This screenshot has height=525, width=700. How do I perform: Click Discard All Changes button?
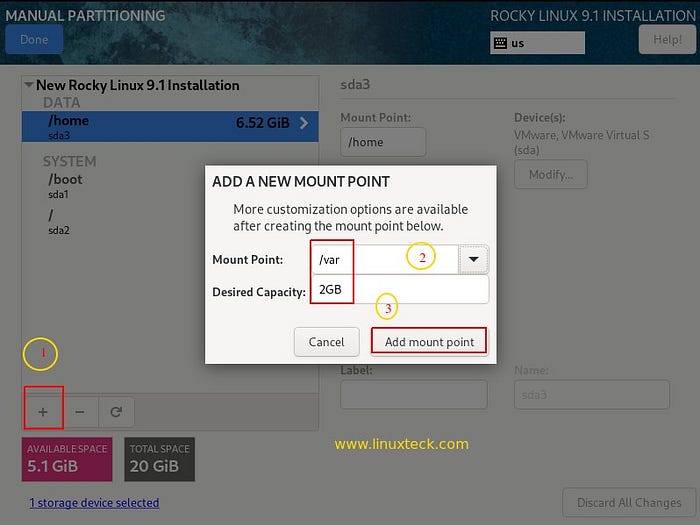(x=629, y=503)
